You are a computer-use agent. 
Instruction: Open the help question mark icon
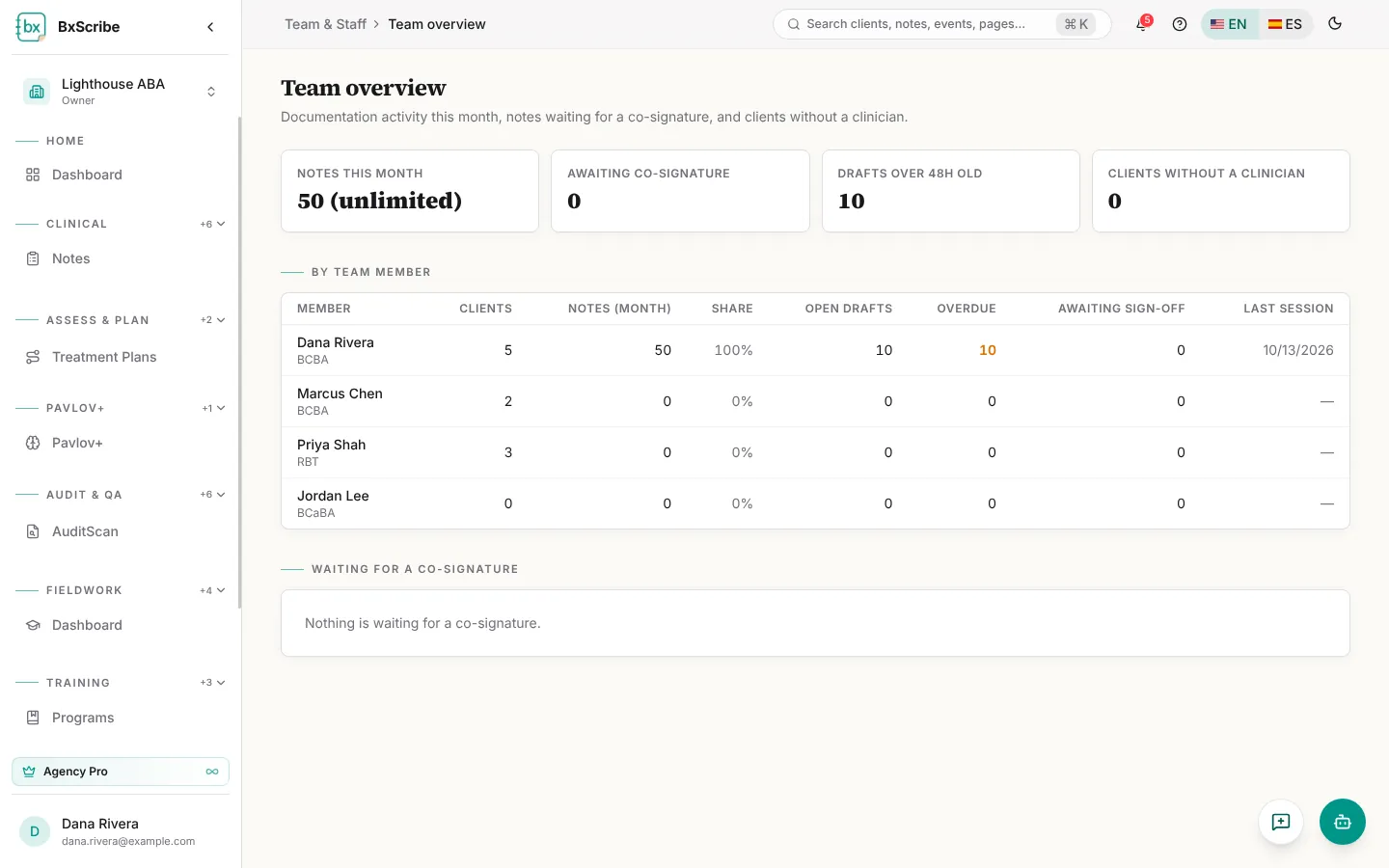pos(1180,24)
